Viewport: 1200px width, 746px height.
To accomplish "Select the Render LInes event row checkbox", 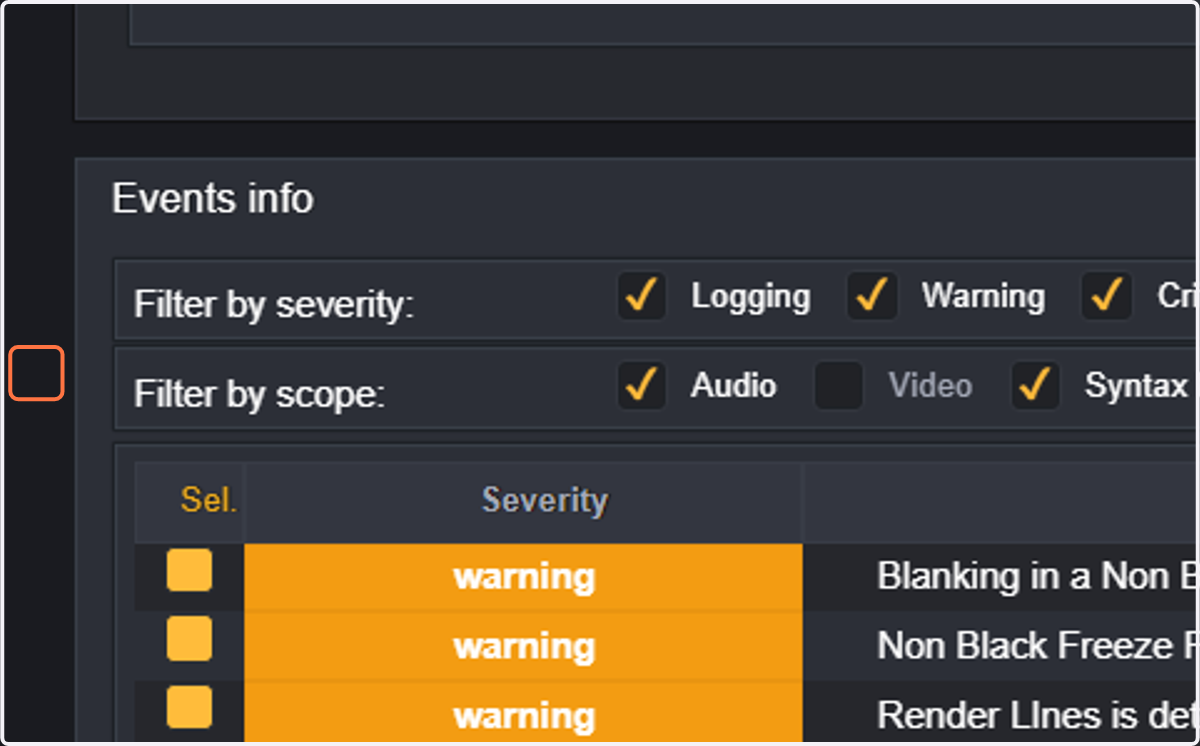I will [189, 707].
